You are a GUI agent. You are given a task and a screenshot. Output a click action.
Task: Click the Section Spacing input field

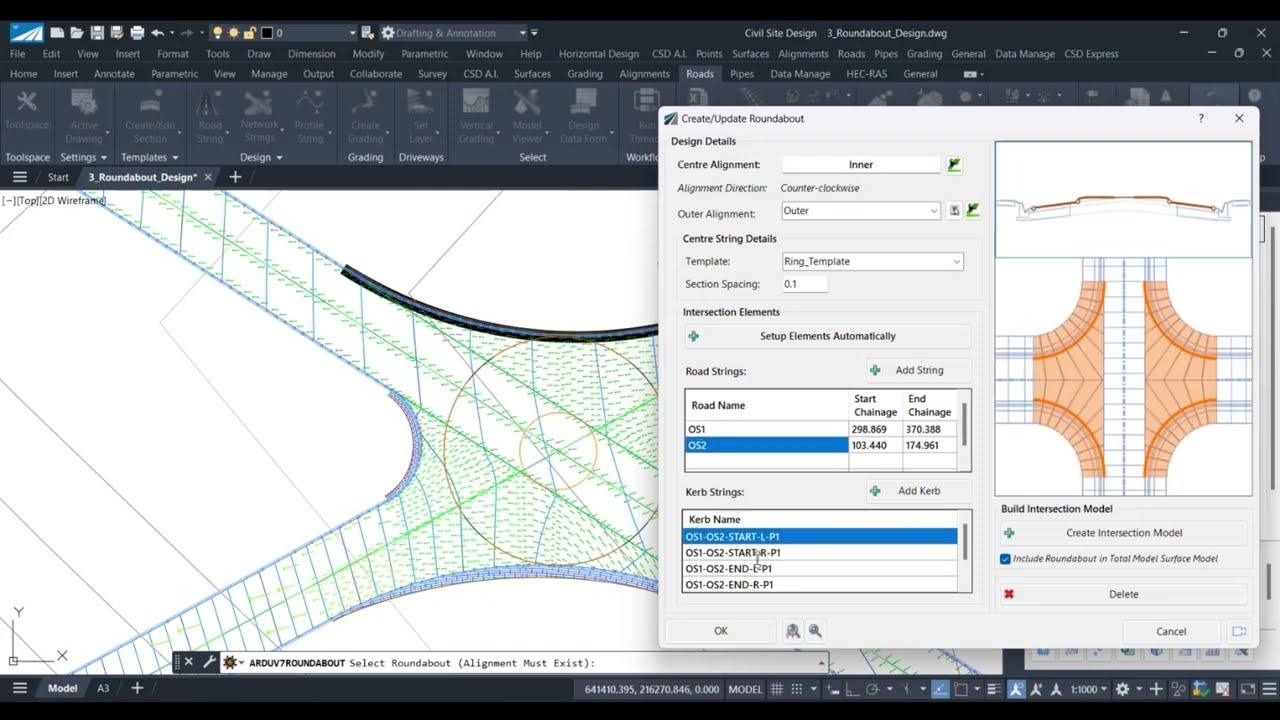(805, 284)
